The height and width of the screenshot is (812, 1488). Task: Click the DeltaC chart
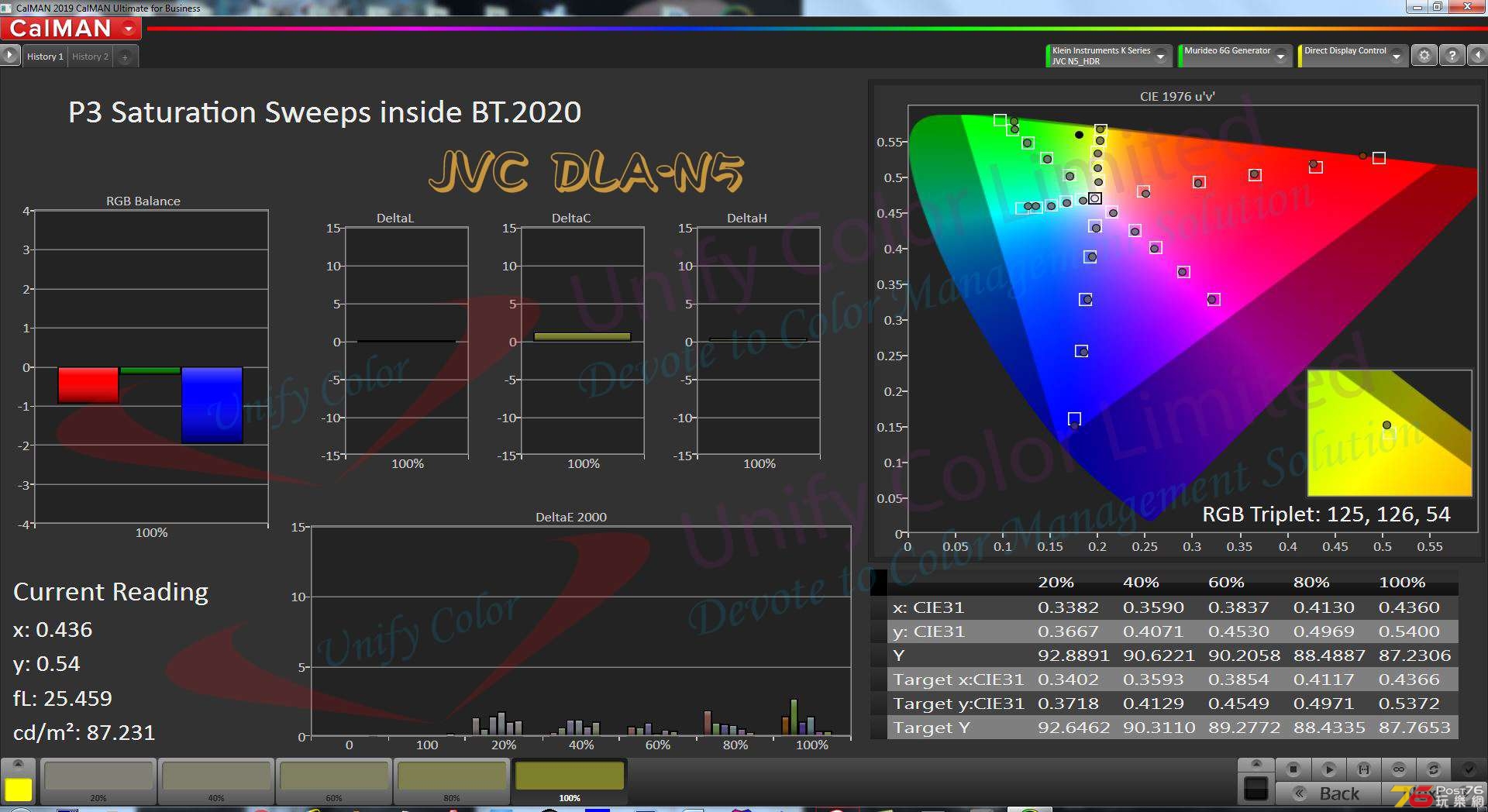point(583,341)
